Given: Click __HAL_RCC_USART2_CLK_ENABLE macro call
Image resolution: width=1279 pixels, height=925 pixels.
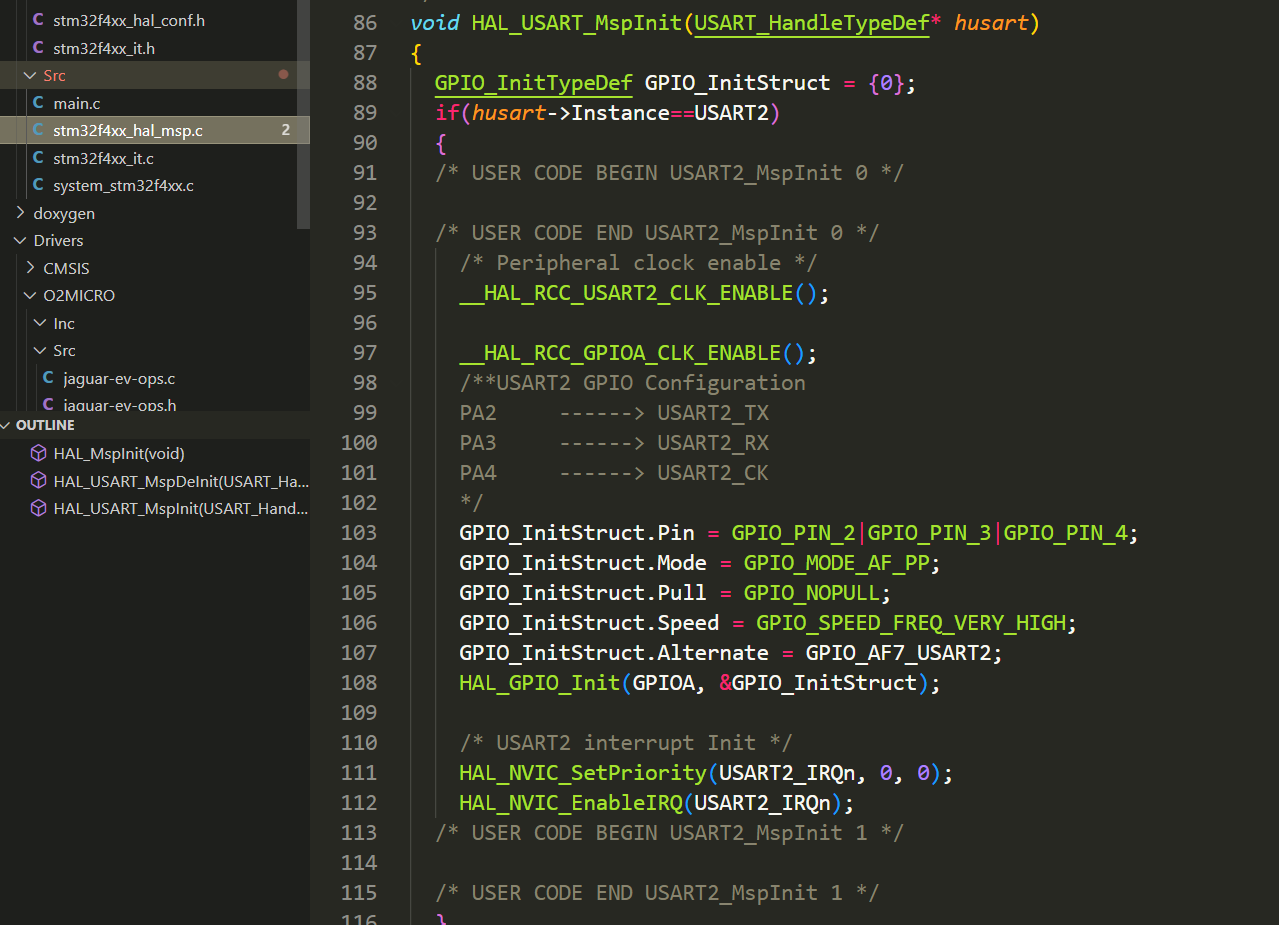Looking at the screenshot, I should pyautogui.click(x=626, y=293).
